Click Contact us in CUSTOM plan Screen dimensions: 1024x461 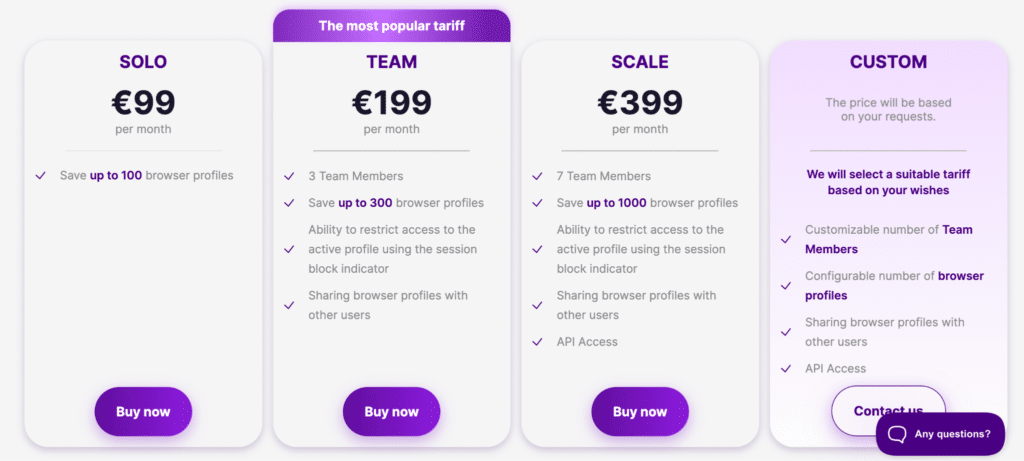[888, 411]
